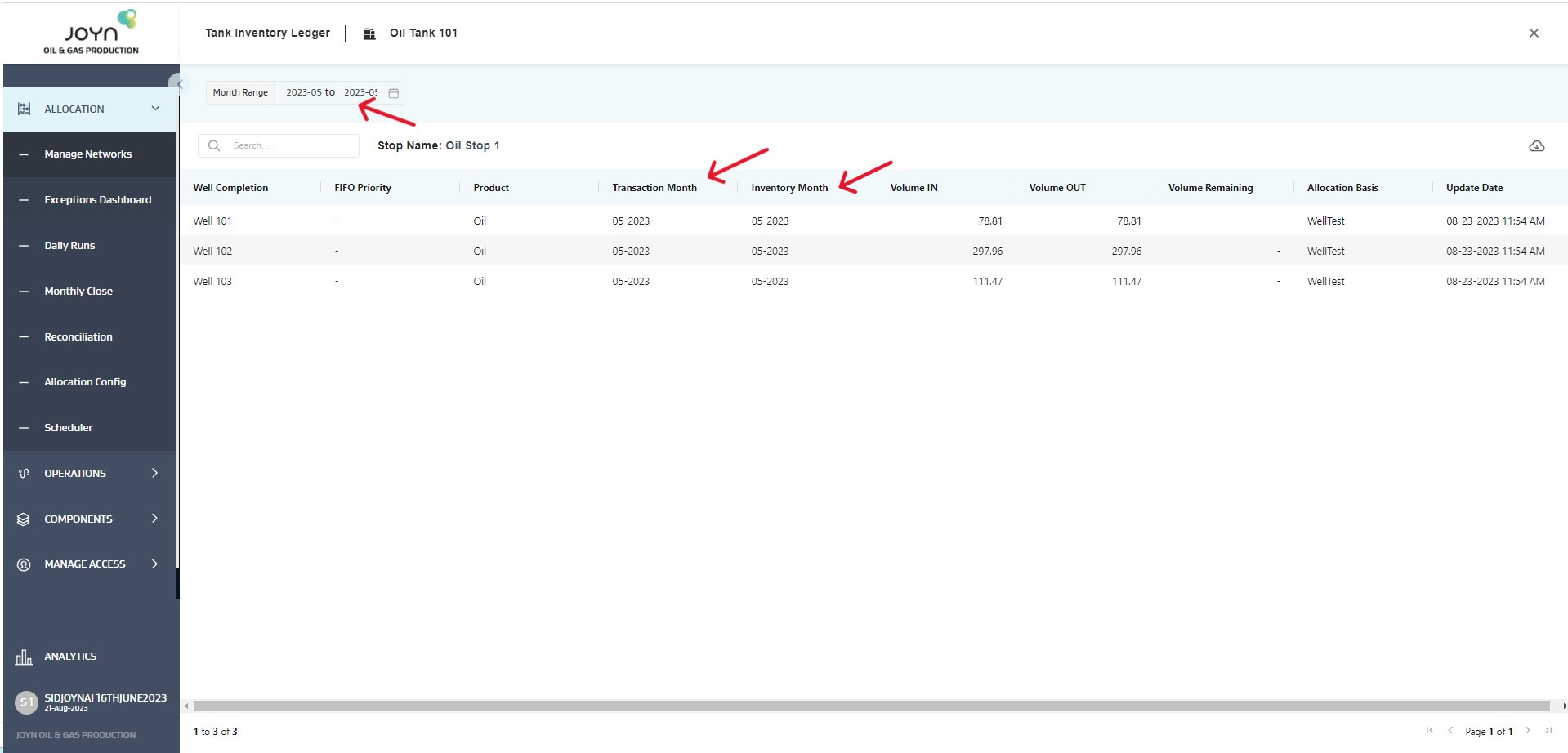Expand the OPERATIONS section
Screen dimensions: 1568x753
154,473
